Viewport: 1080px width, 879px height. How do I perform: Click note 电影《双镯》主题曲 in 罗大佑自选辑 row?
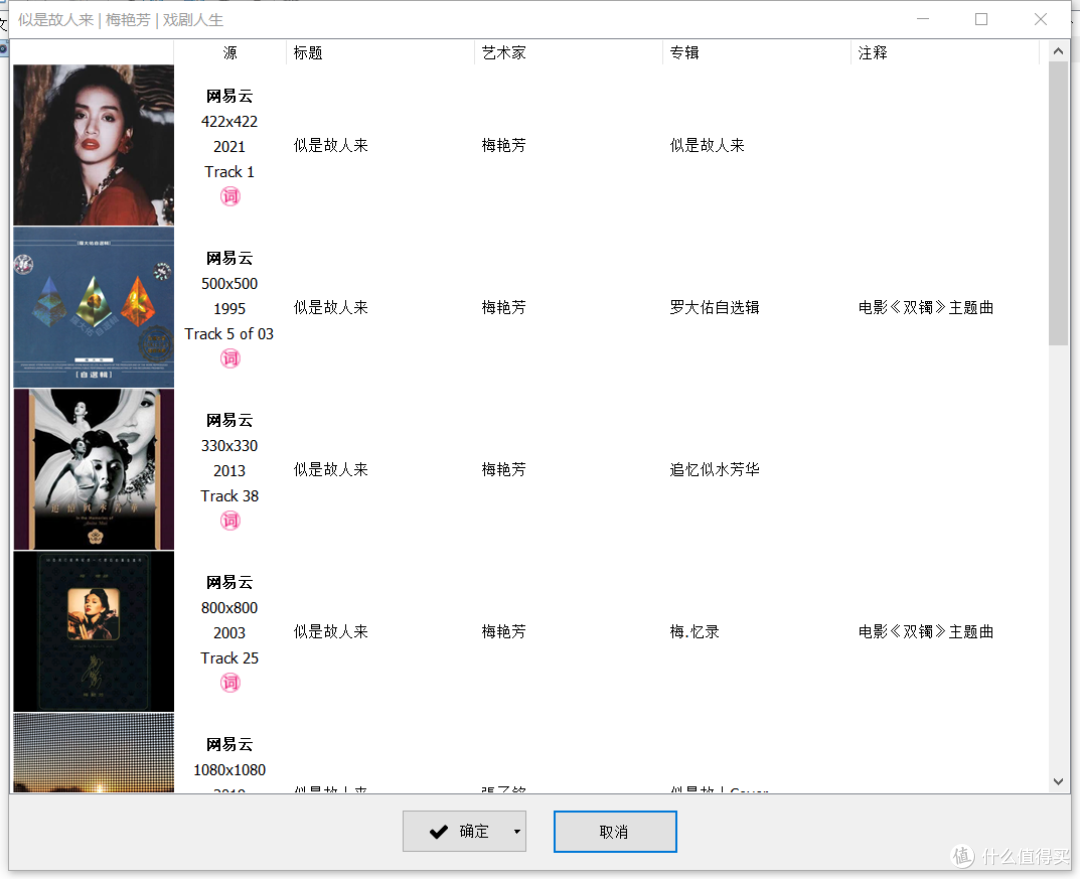926,307
